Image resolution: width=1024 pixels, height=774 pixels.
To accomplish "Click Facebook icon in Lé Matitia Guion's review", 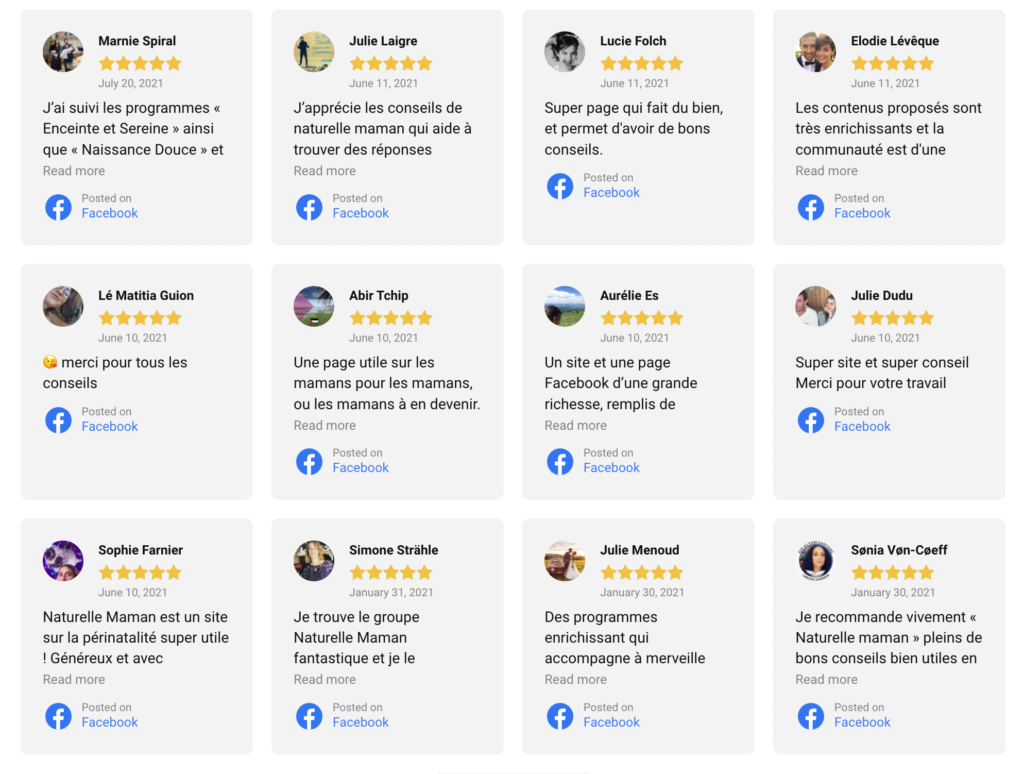I will coord(58,420).
